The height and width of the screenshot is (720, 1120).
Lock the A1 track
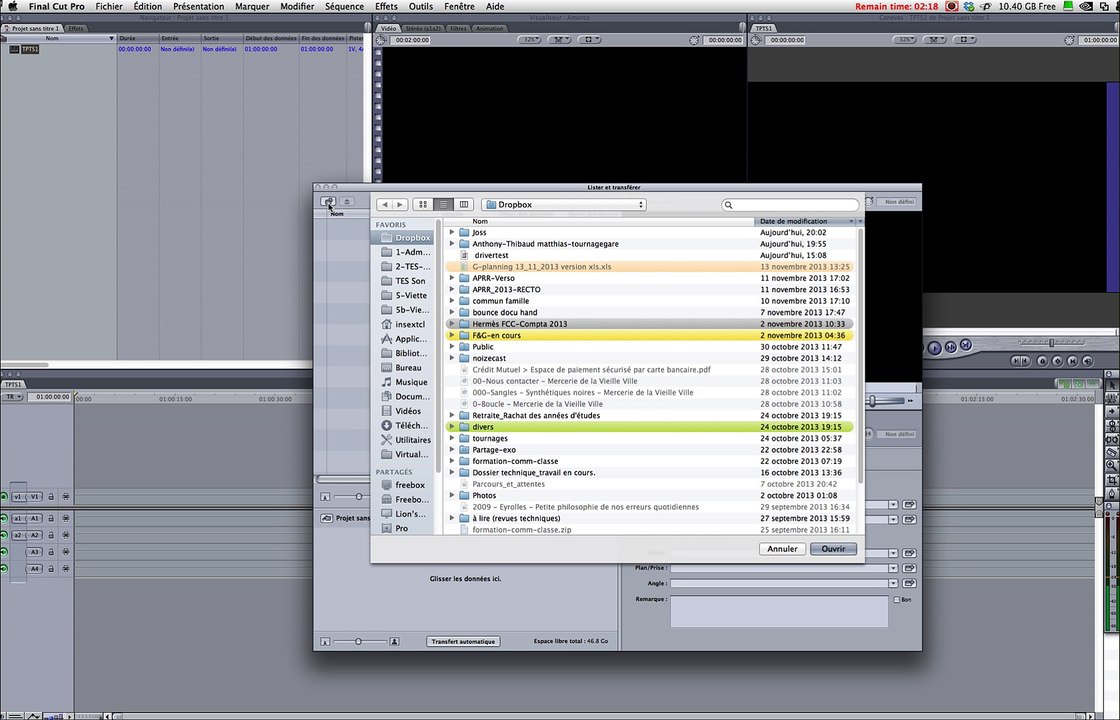(51, 519)
